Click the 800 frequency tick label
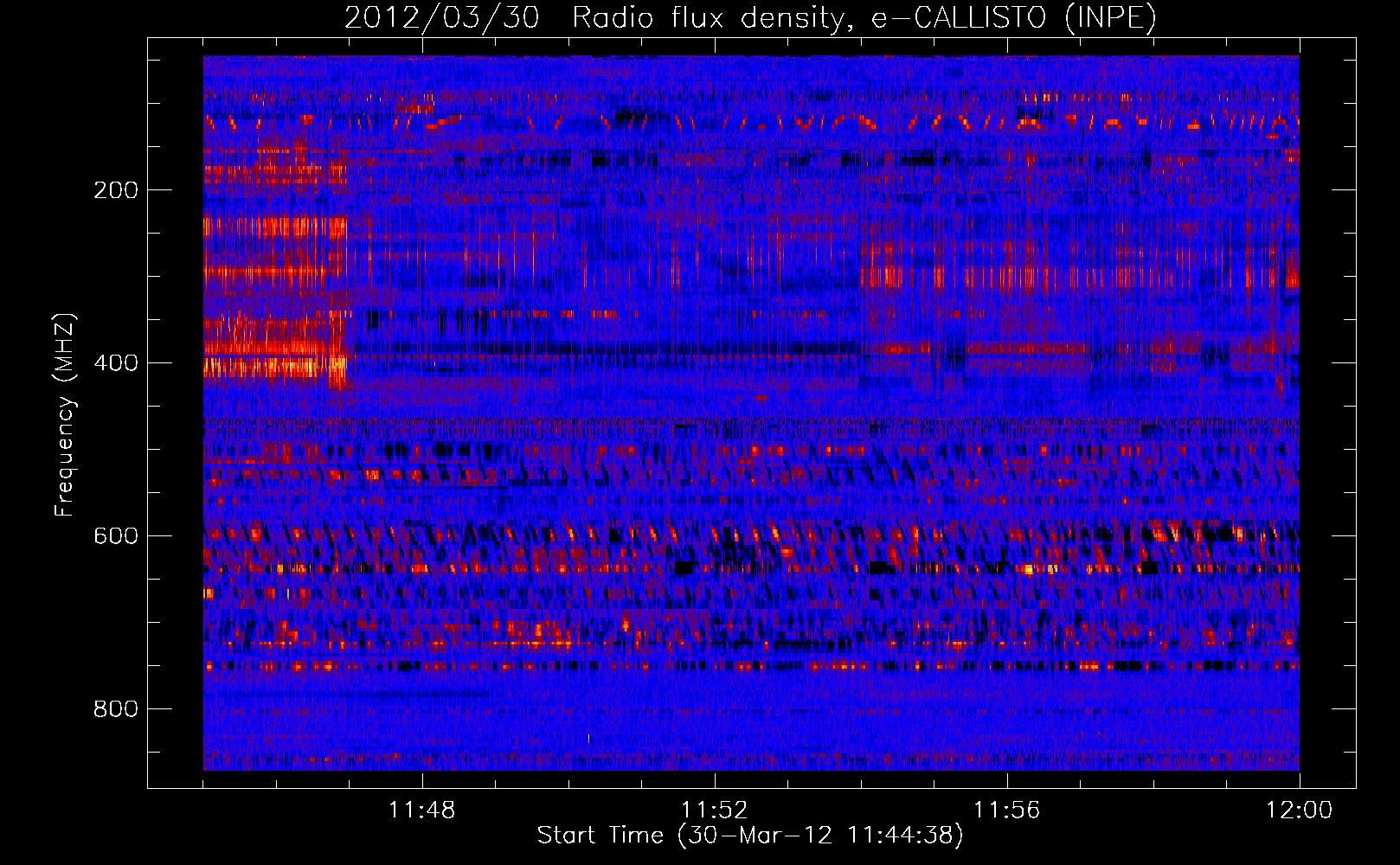The width and height of the screenshot is (1400, 865). (116, 709)
